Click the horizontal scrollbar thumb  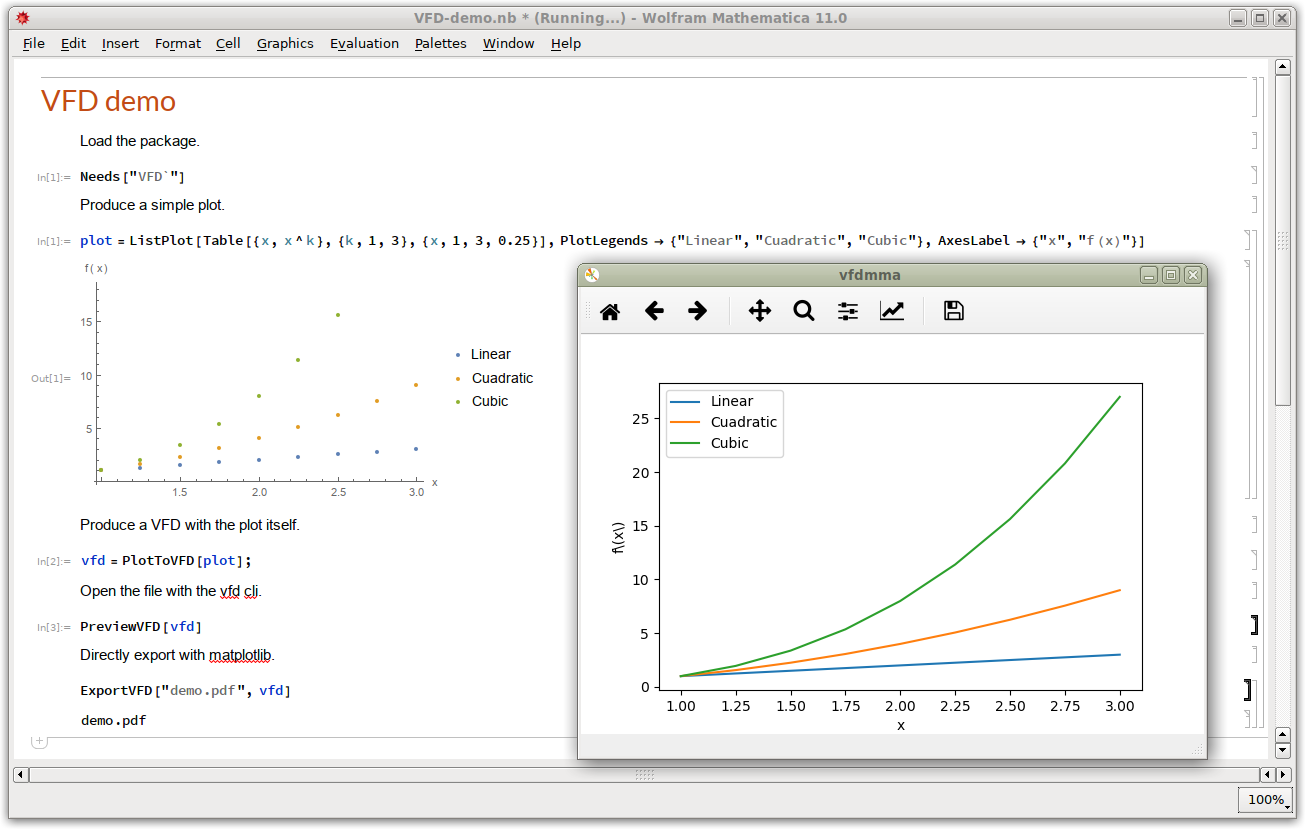[x=644, y=775]
